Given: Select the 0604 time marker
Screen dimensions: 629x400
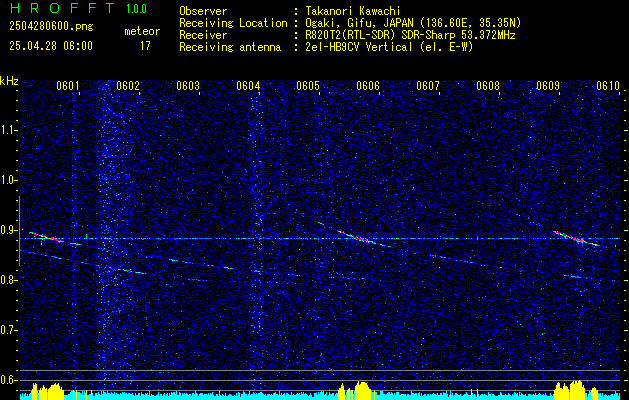Looking at the screenshot, I should (248, 85).
